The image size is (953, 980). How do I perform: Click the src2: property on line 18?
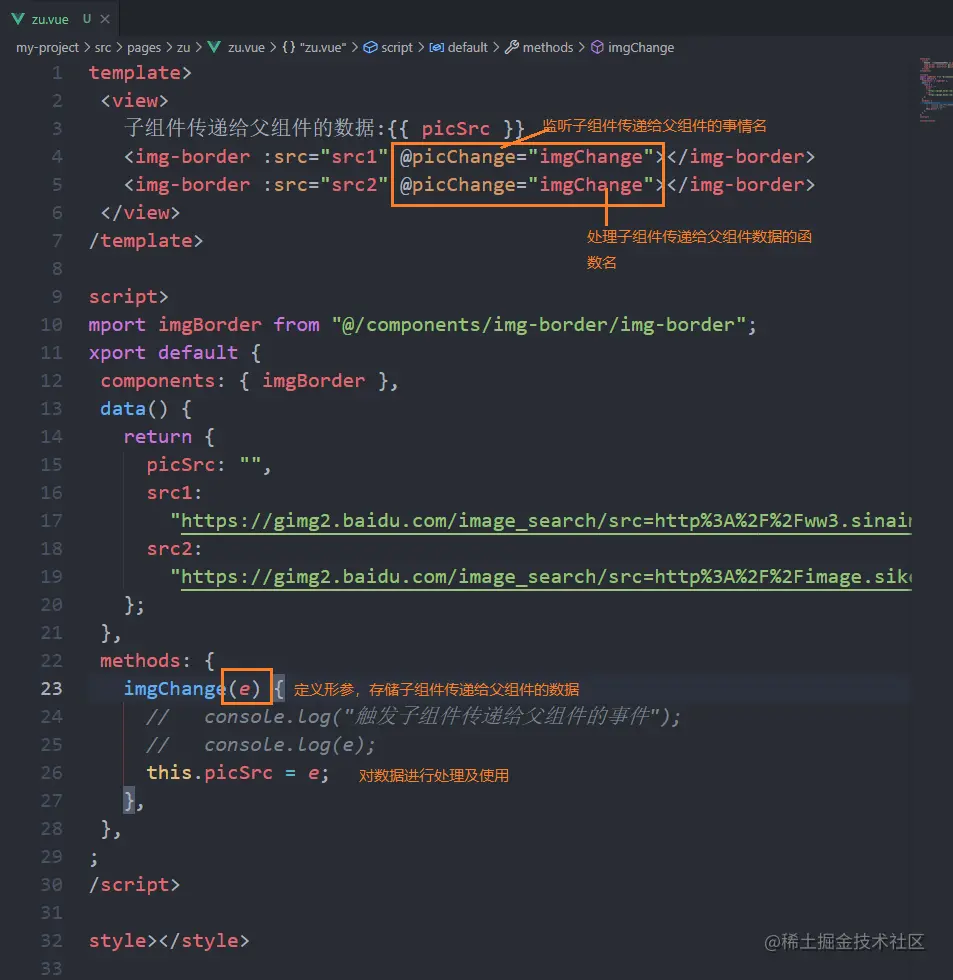[174, 549]
